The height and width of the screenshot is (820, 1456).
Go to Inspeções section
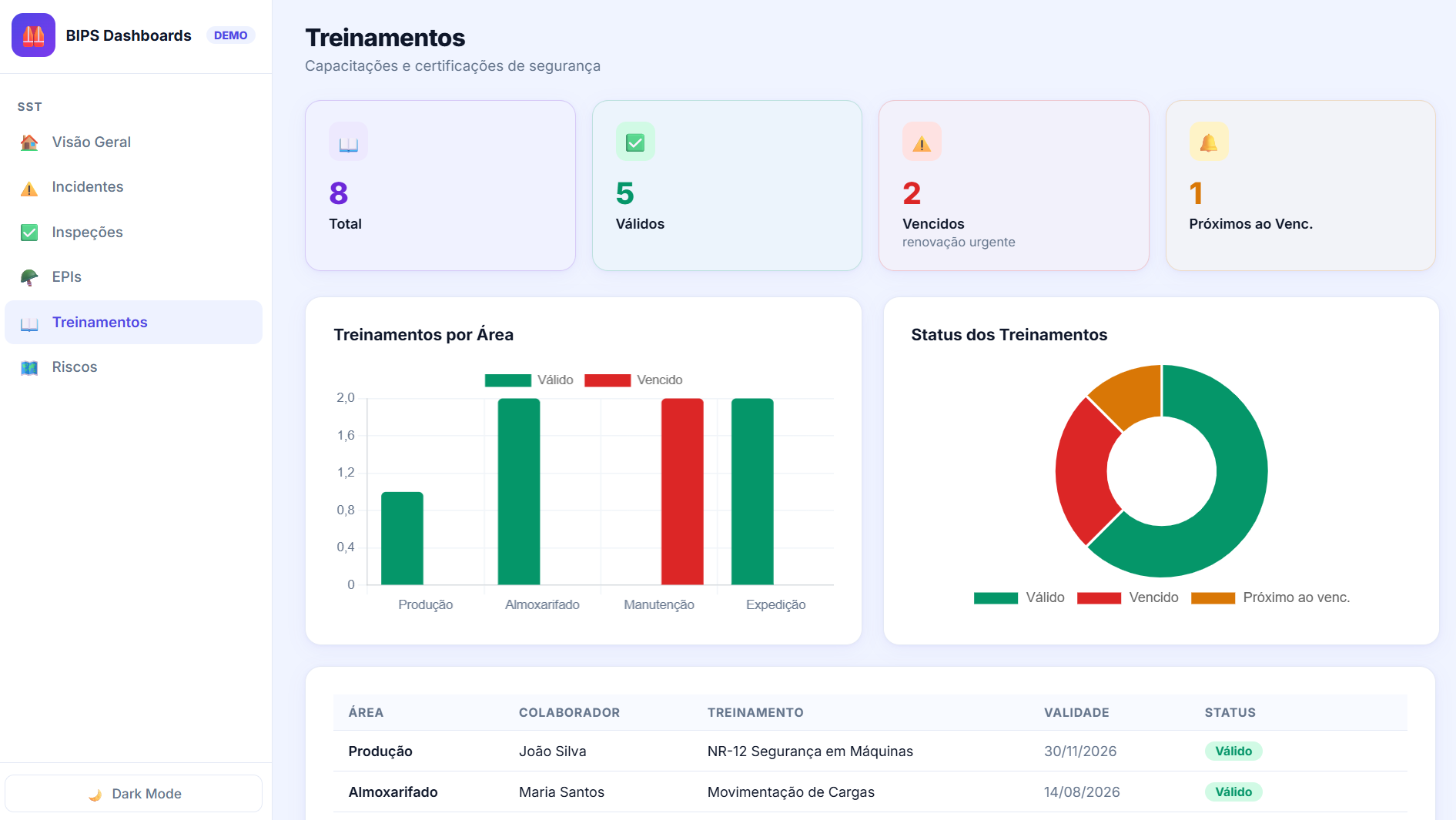pos(133,233)
